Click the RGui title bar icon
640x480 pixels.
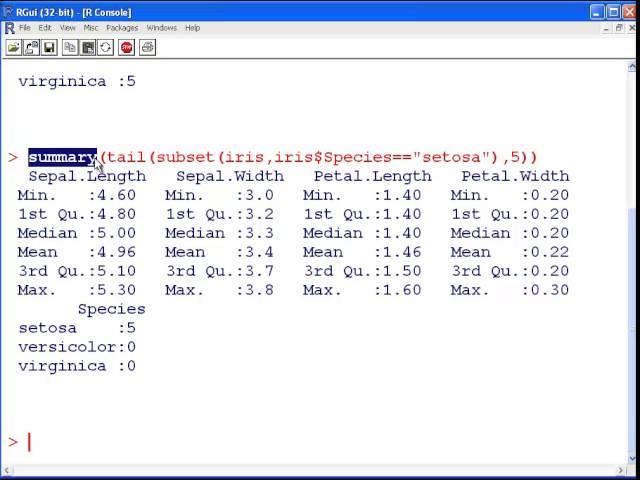click(x=8, y=12)
